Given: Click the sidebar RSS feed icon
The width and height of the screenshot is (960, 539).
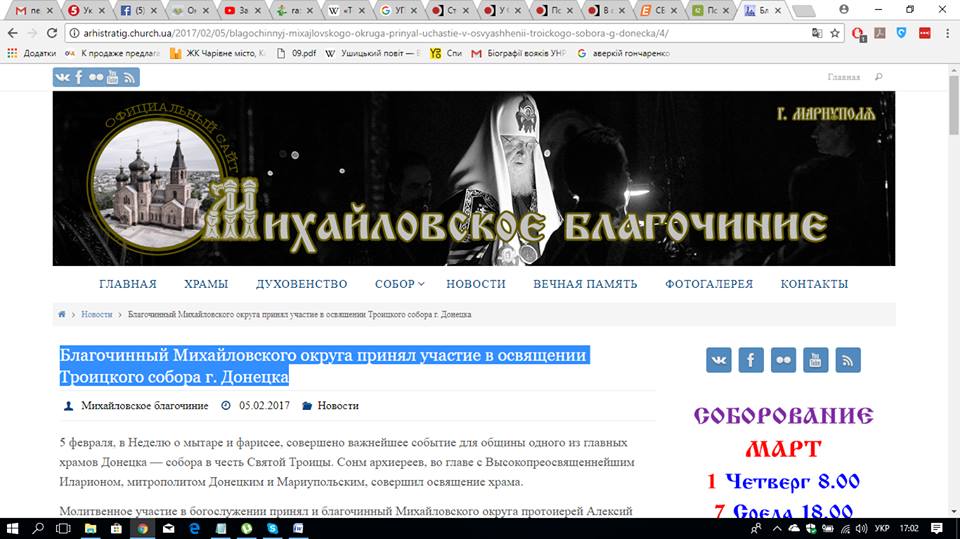Looking at the screenshot, I should click(848, 360).
